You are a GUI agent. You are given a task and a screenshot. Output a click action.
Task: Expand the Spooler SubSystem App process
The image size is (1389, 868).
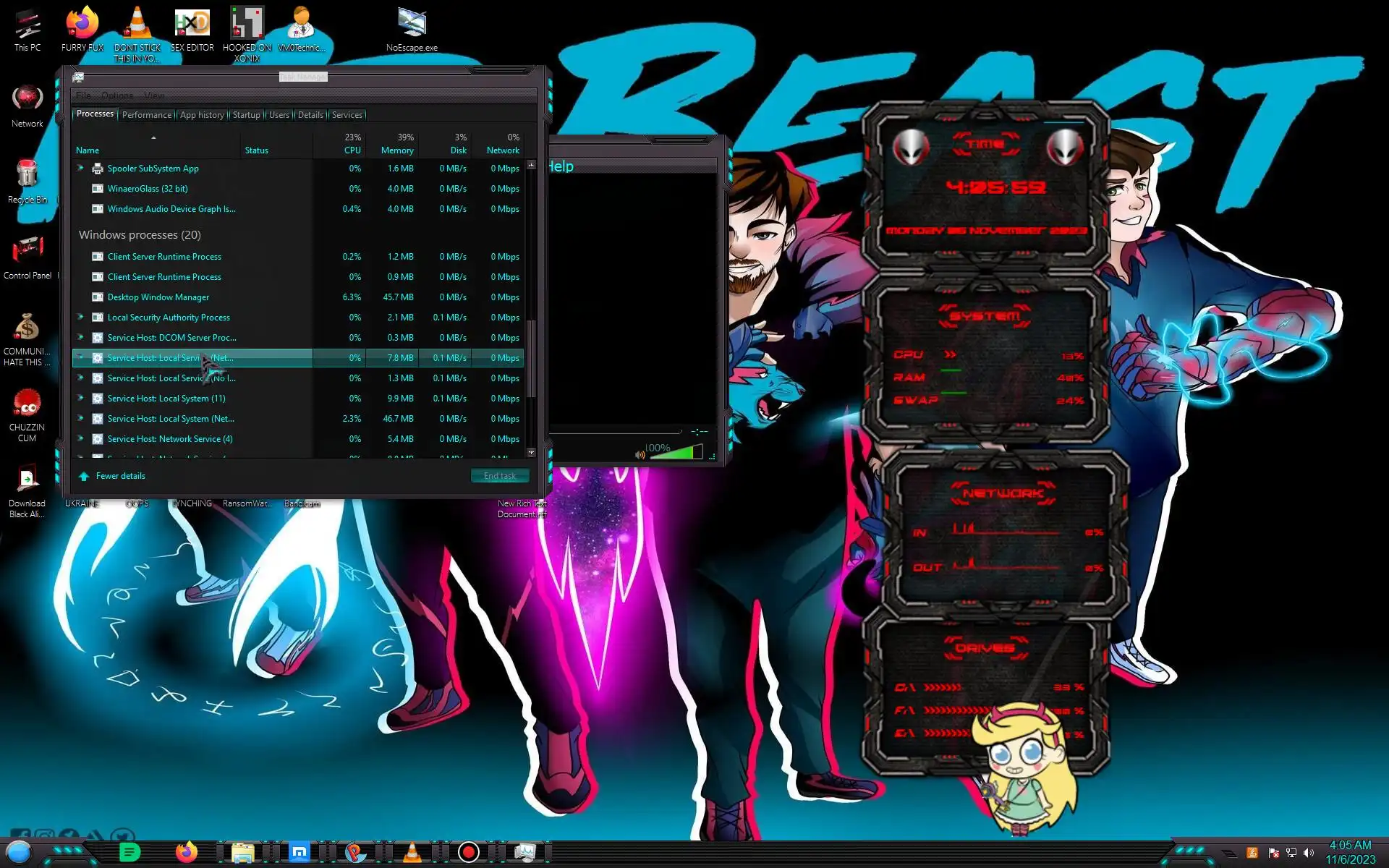[81, 168]
